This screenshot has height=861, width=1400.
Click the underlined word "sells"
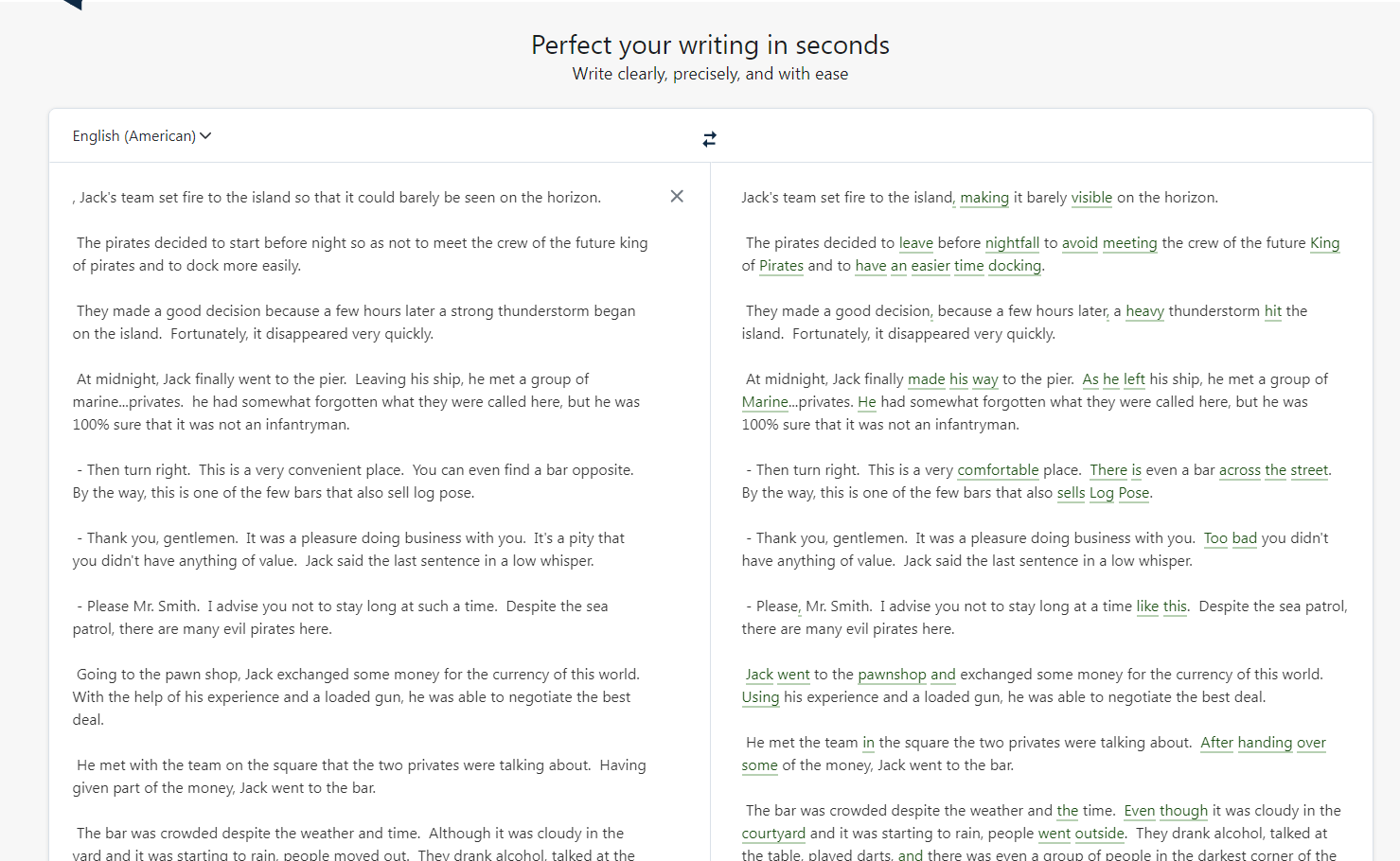point(1071,493)
